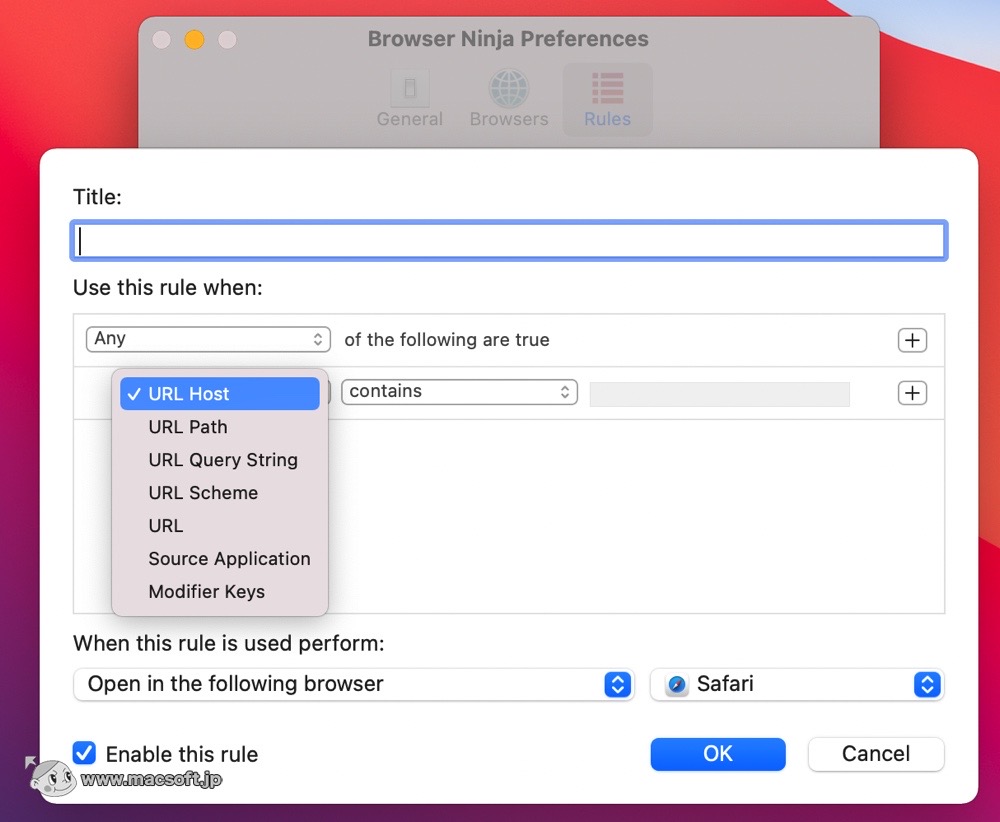Cancel the rule editor
Screen dimensions: 1000x822
(875, 754)
